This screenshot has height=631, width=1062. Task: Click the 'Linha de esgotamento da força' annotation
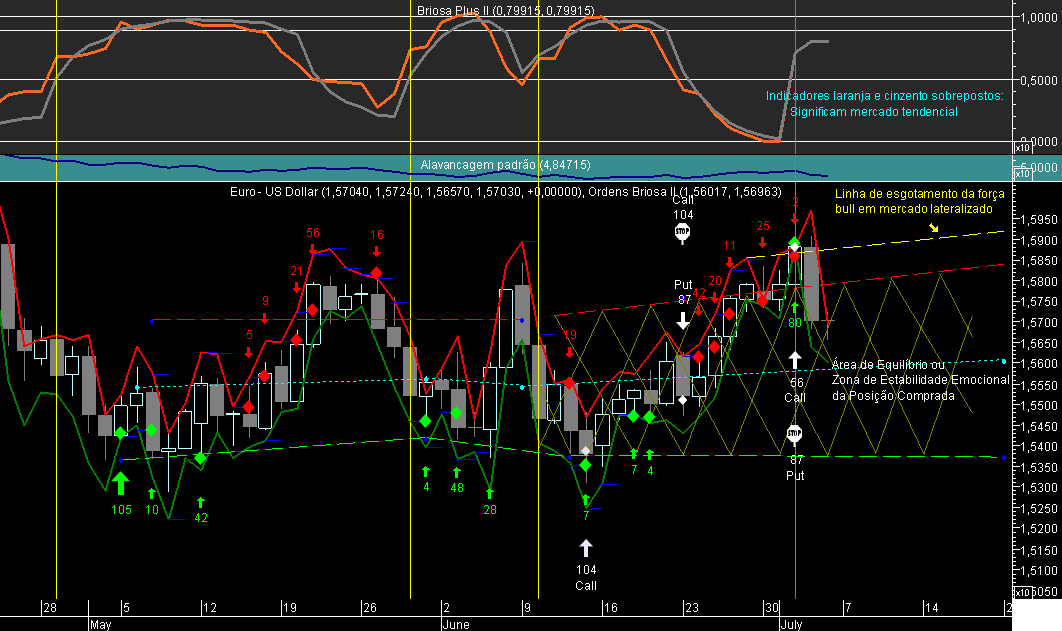pyautogui.click(x=920, y=194)
